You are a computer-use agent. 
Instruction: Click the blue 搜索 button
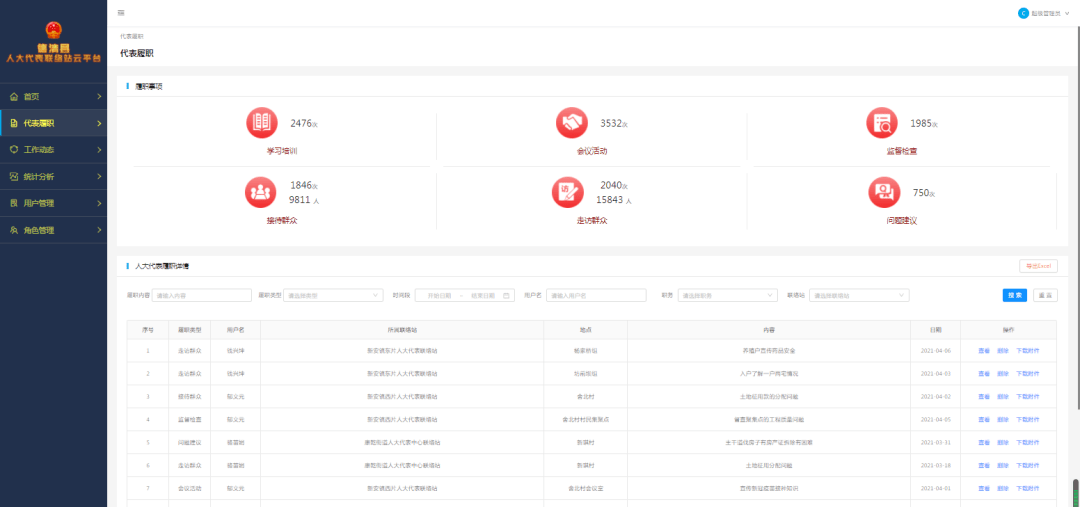[1015, 295]
